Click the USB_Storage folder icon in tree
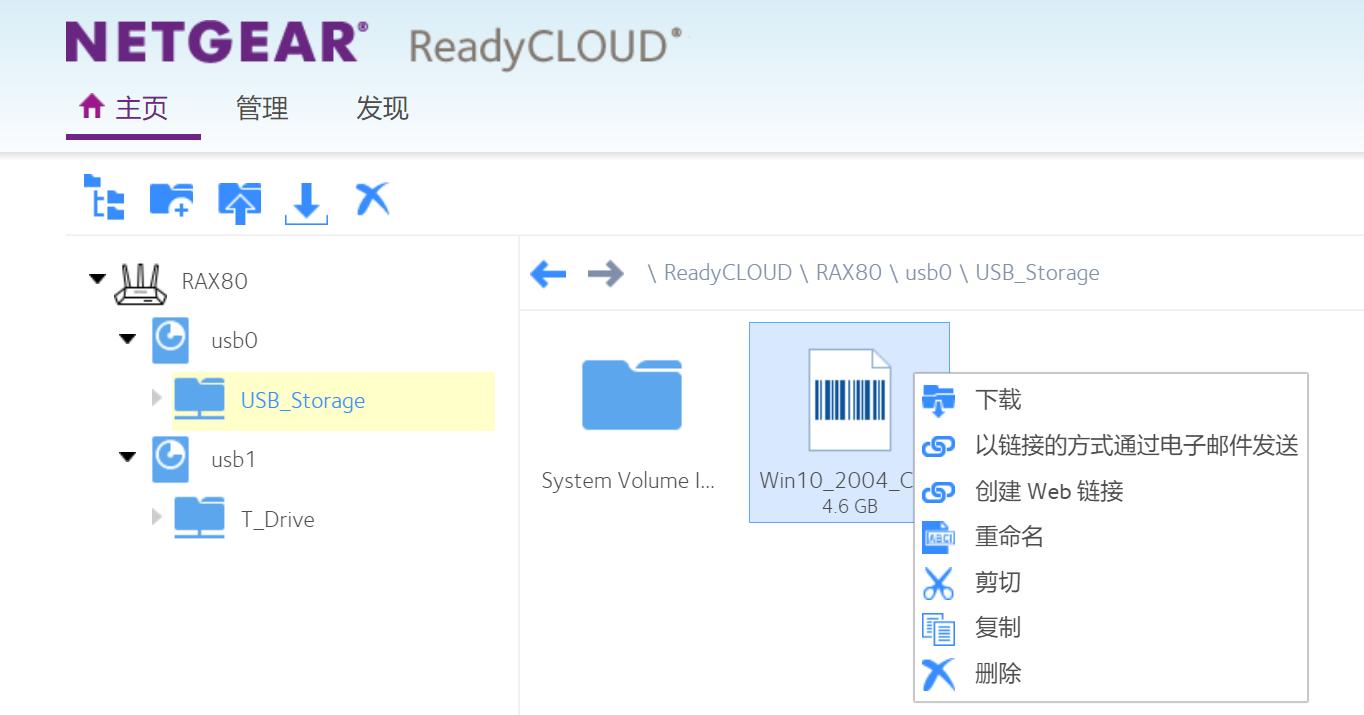1364x715 pixels. [199, 400]
